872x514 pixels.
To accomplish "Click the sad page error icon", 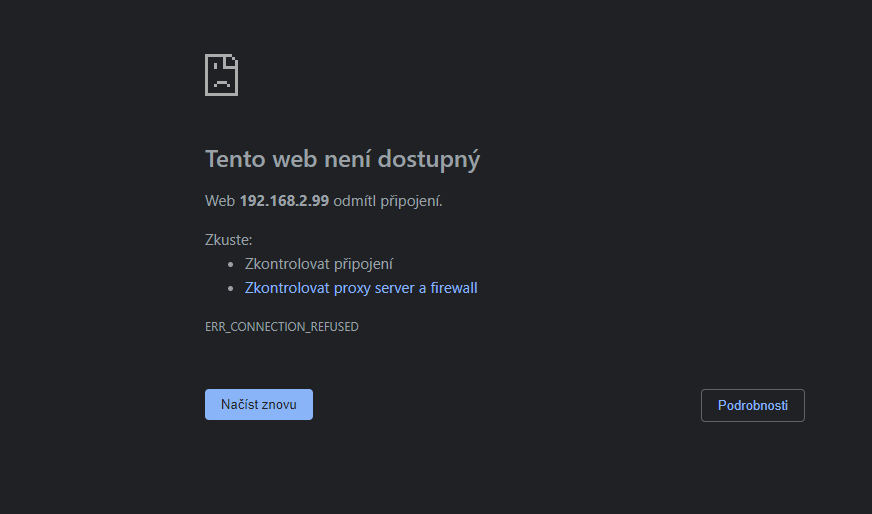I will [221, 75].
